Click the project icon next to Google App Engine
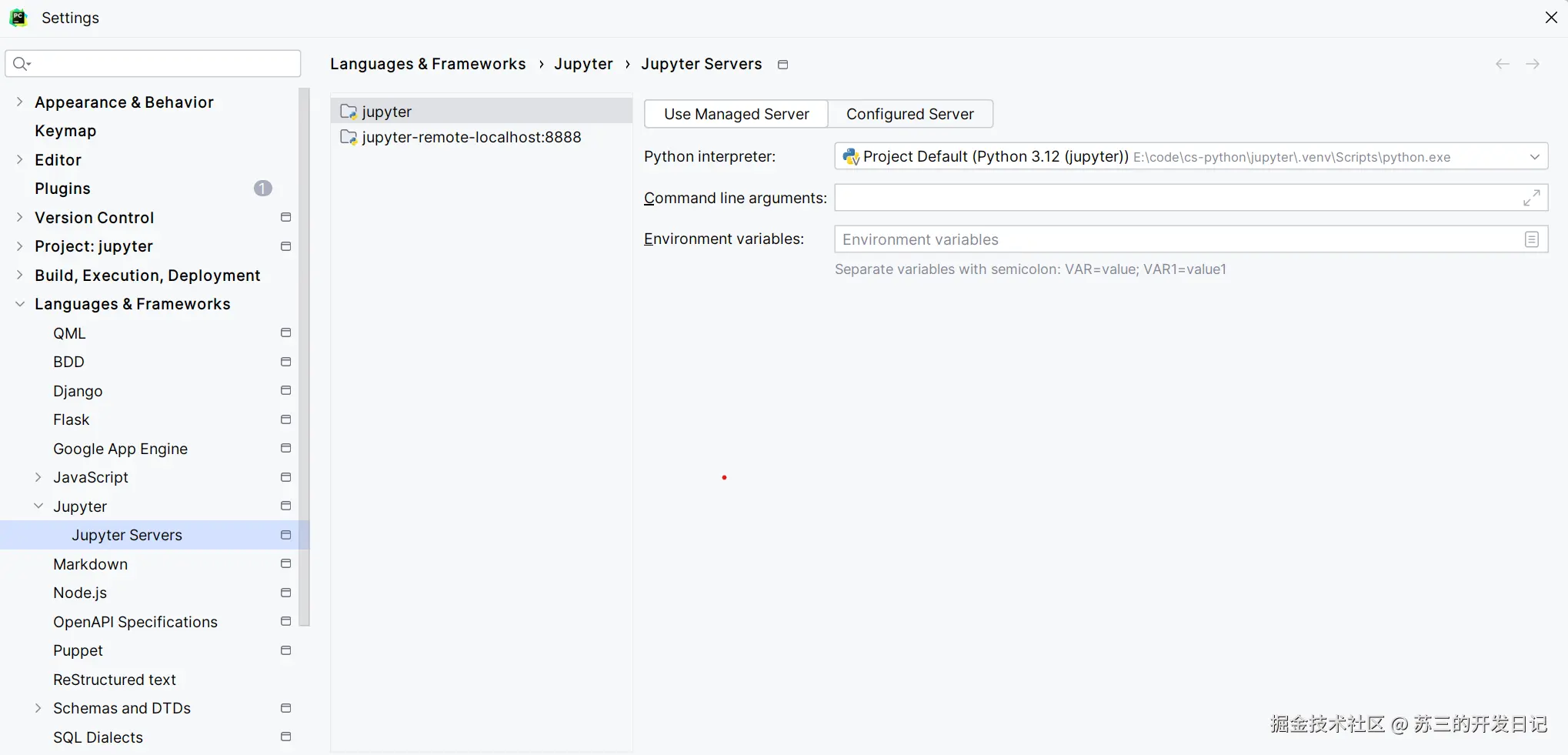Screen dimensions: 1568x755 coord(286,449)
